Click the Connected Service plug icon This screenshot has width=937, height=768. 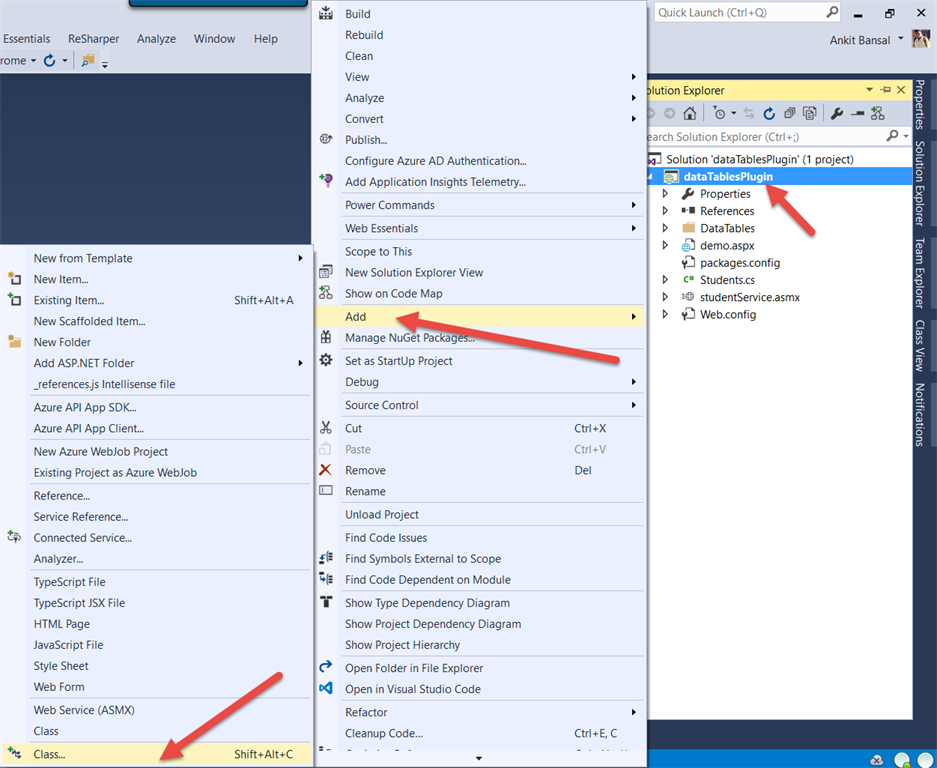click(x=14, y=537)
